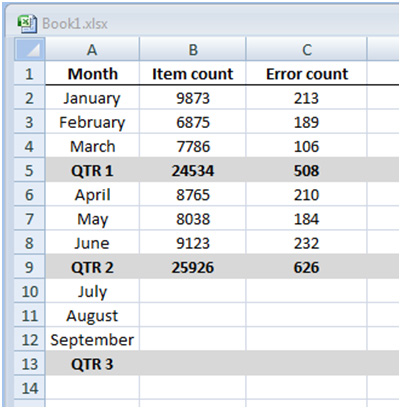Select column B header

[193, 49]
